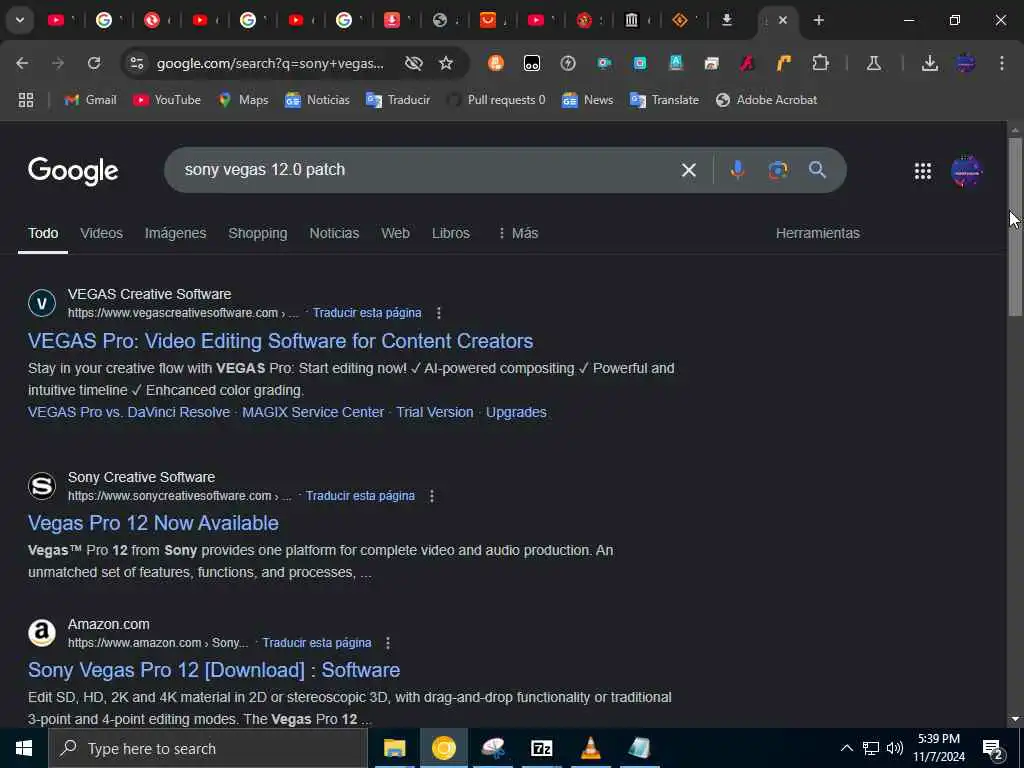
Task: Switch to the Downloads tab with arrow icon
Action: pos(727,20)
